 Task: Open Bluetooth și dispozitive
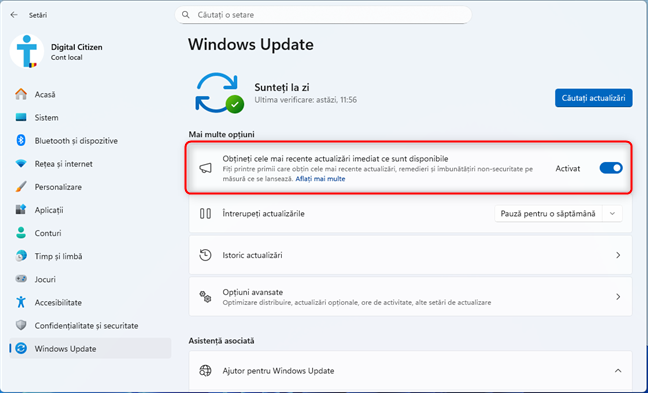click(x=90, y=141)
